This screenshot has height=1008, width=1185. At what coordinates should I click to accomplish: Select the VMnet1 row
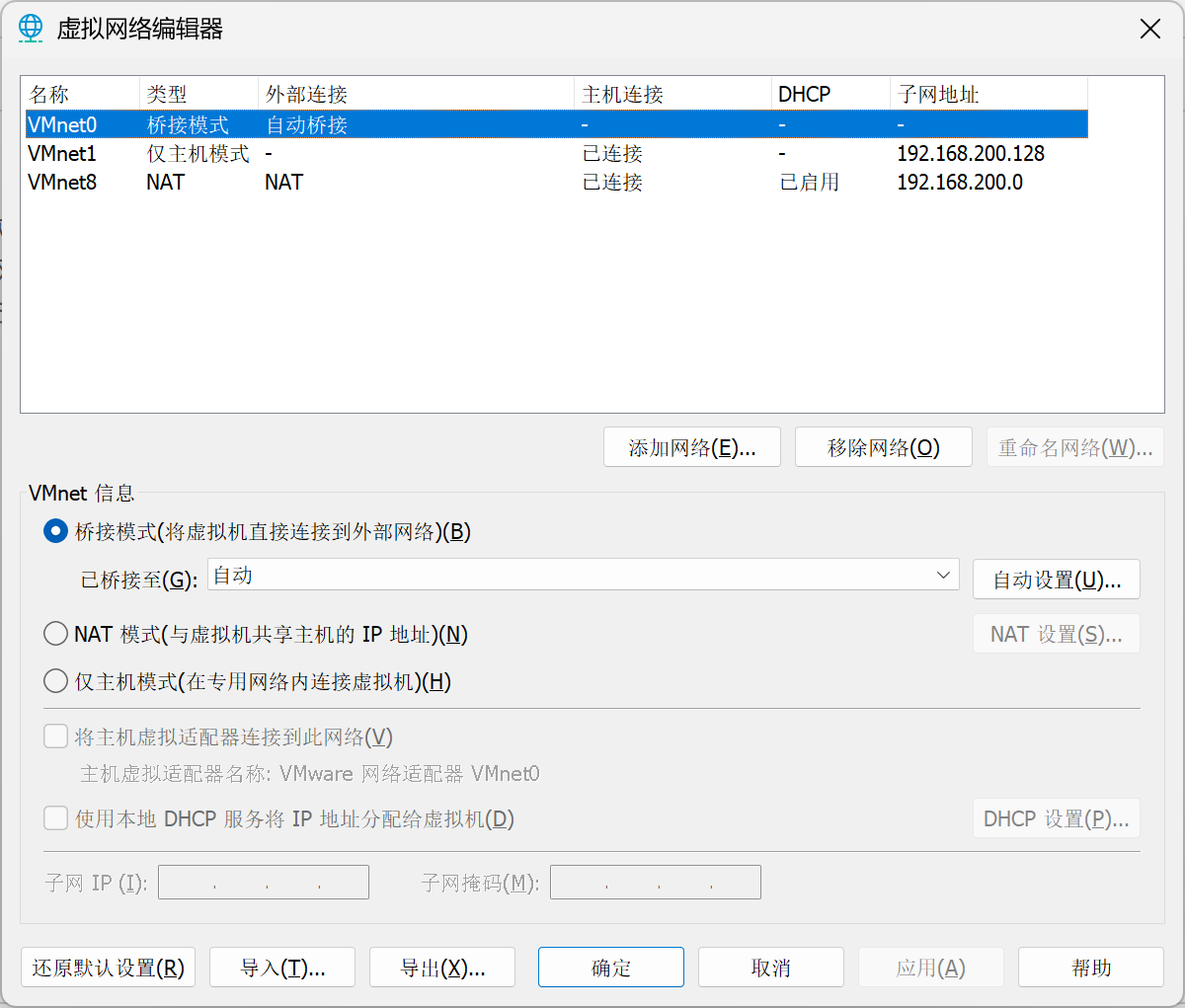point(556,153)
